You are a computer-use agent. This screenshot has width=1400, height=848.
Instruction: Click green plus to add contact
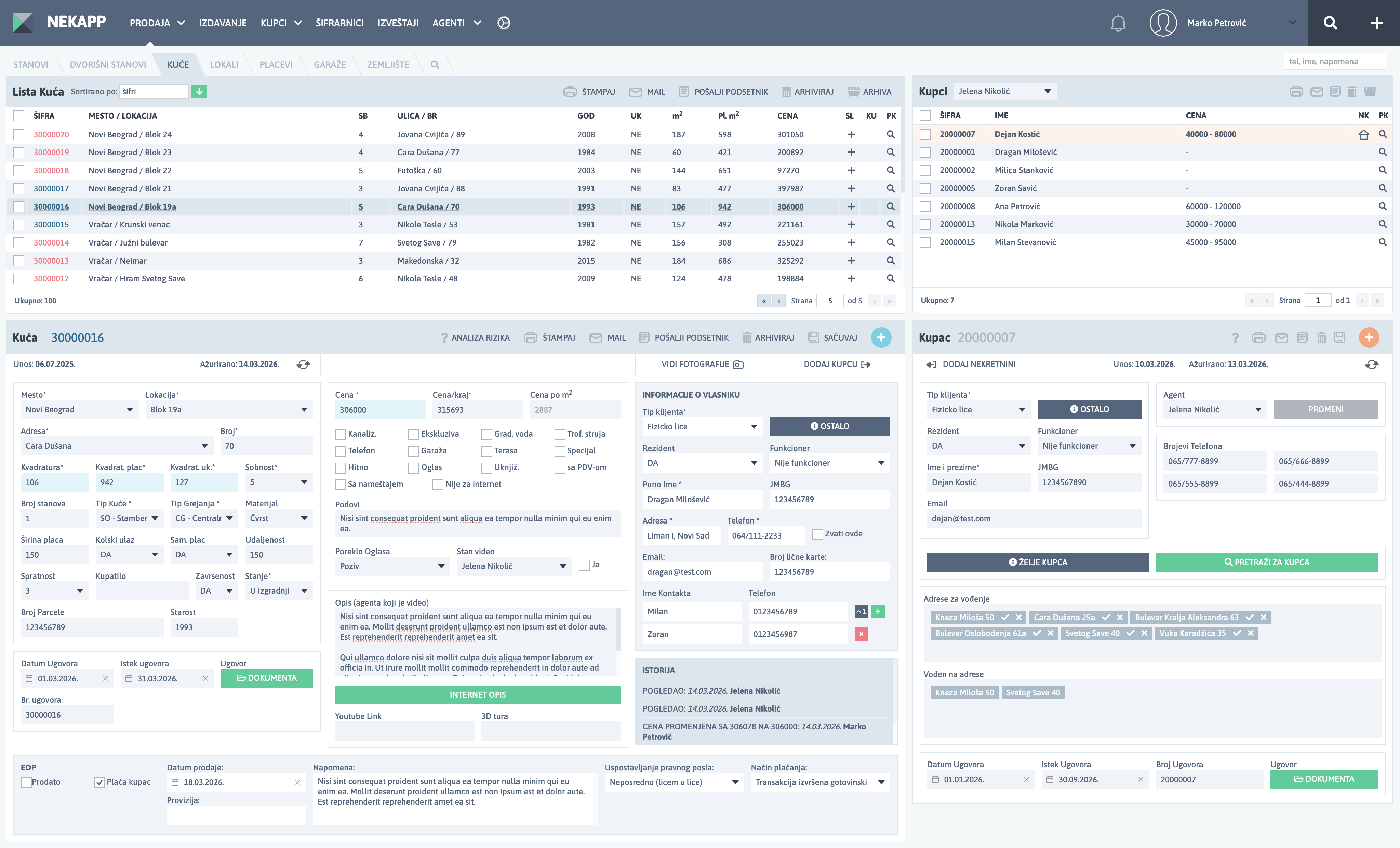click(x=877, y=612)
